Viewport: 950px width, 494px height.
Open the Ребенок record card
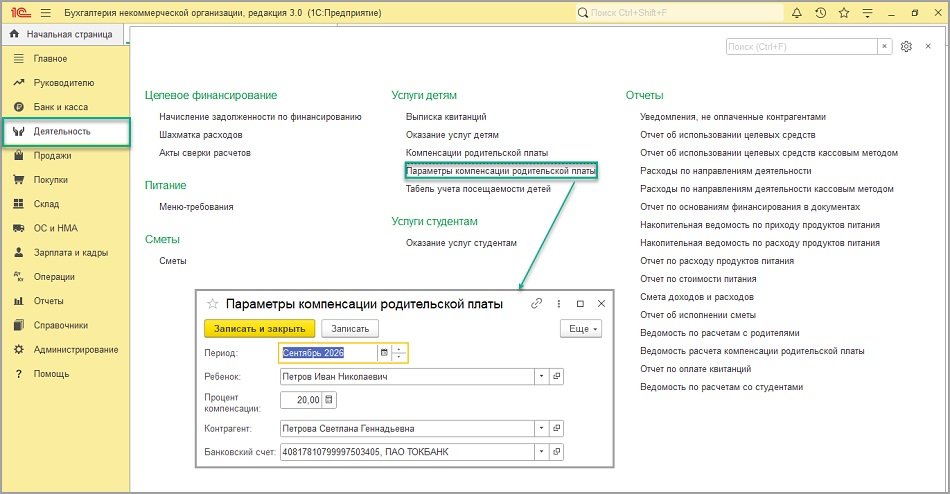pyautogui.click(x=557, y=376)
